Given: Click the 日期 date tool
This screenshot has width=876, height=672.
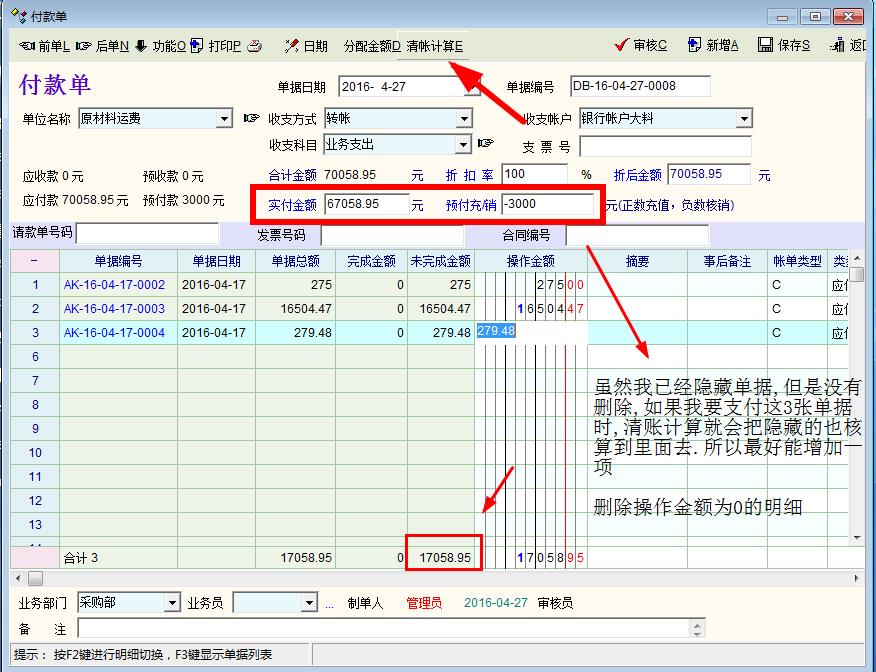Looking at the screenshot, I should coord(306,46).
